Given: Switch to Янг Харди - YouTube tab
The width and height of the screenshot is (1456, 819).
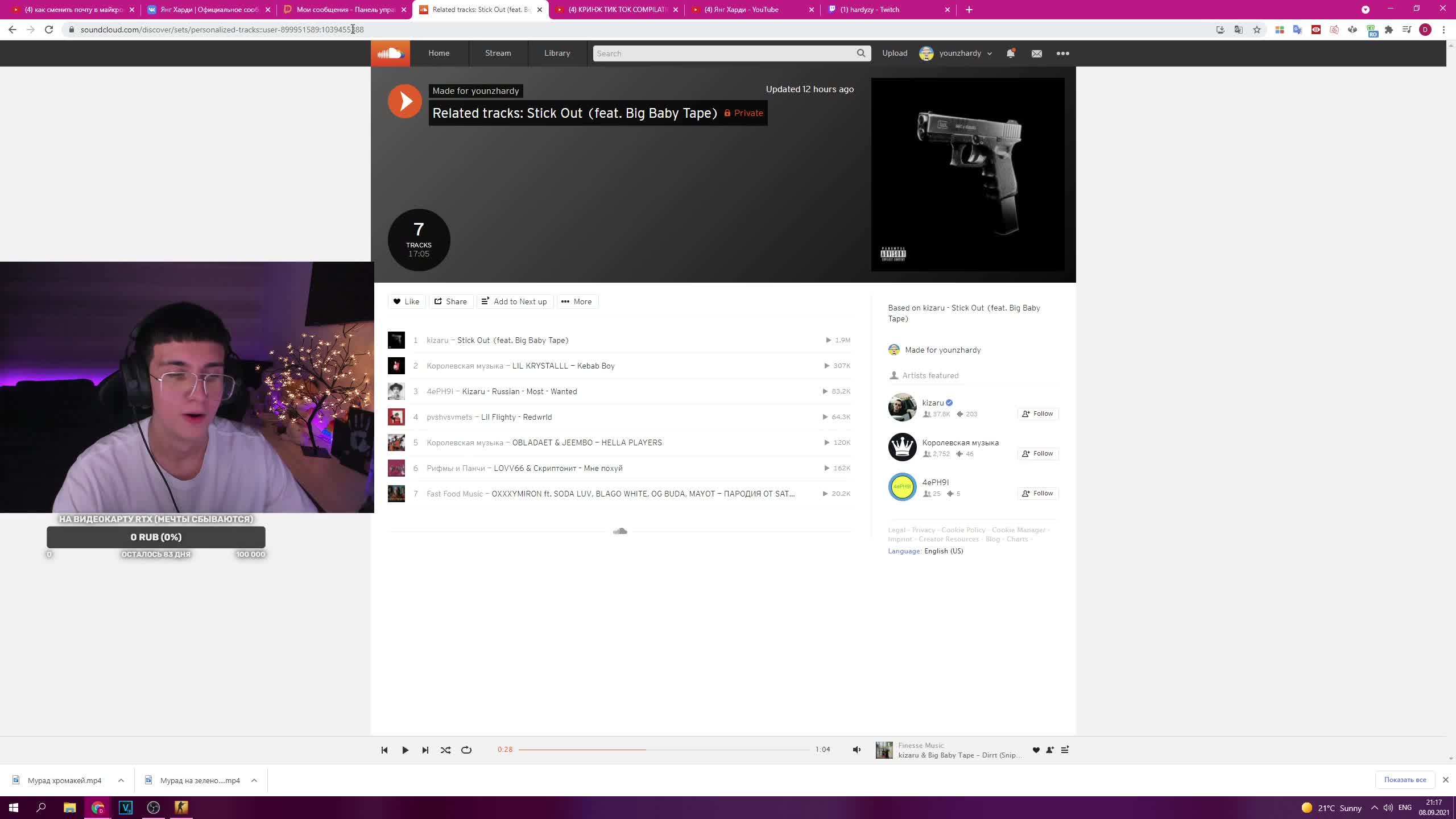Looking at the screenshot, I should point(752,10).
